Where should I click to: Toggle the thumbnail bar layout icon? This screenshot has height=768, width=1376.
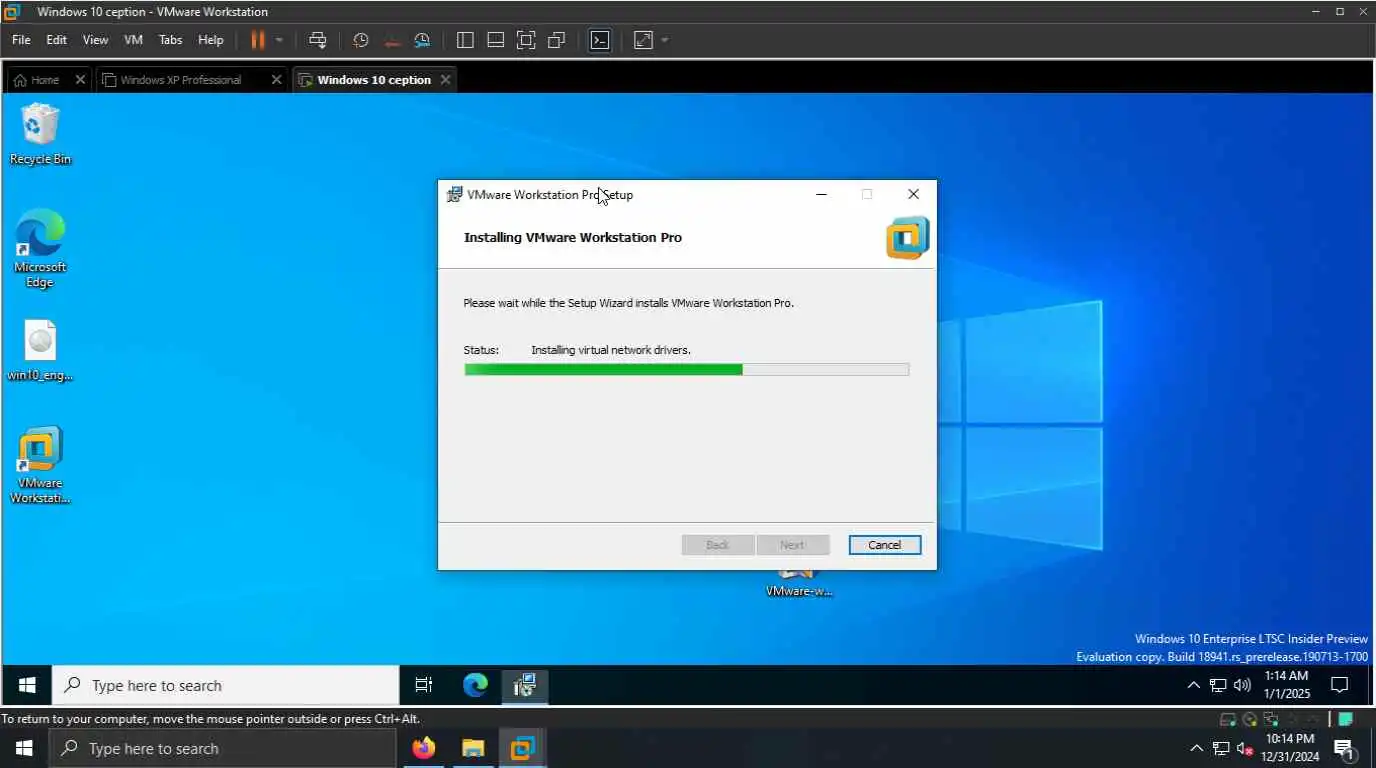point(495,40)
